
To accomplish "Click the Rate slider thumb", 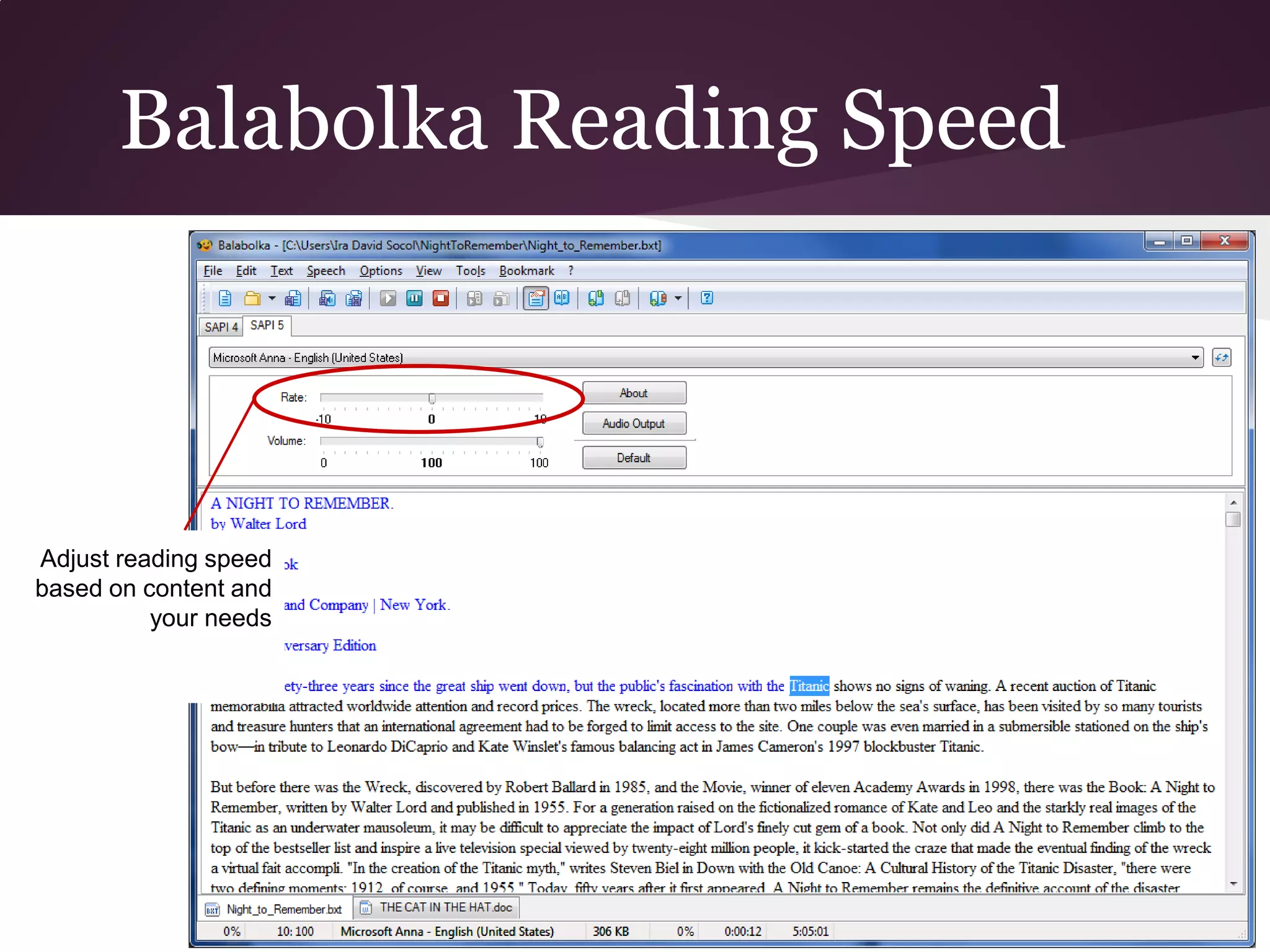I will [x=432, y=399].
